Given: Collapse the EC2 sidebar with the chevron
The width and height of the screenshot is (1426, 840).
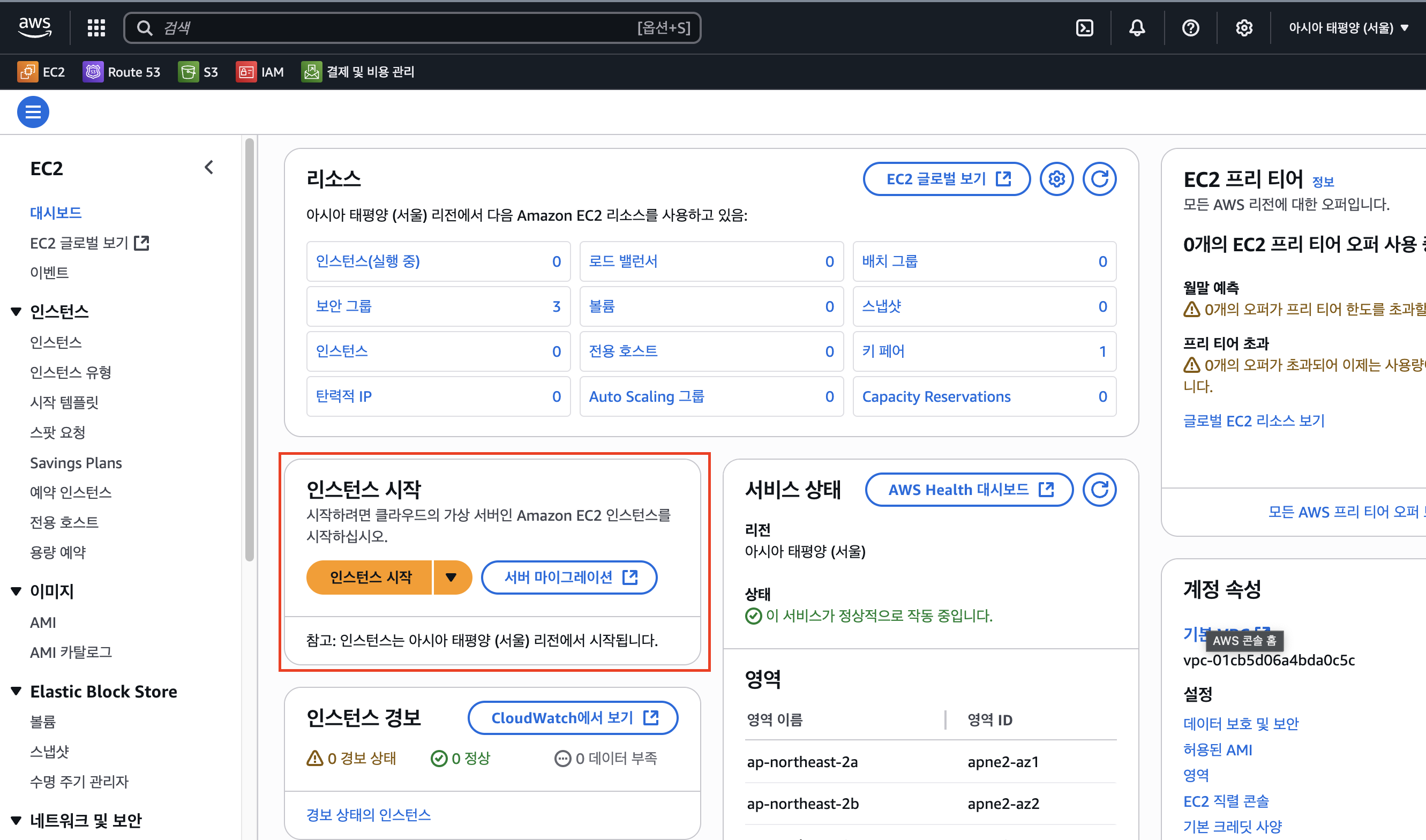Looking at the screenshot, I should [209, 168].
